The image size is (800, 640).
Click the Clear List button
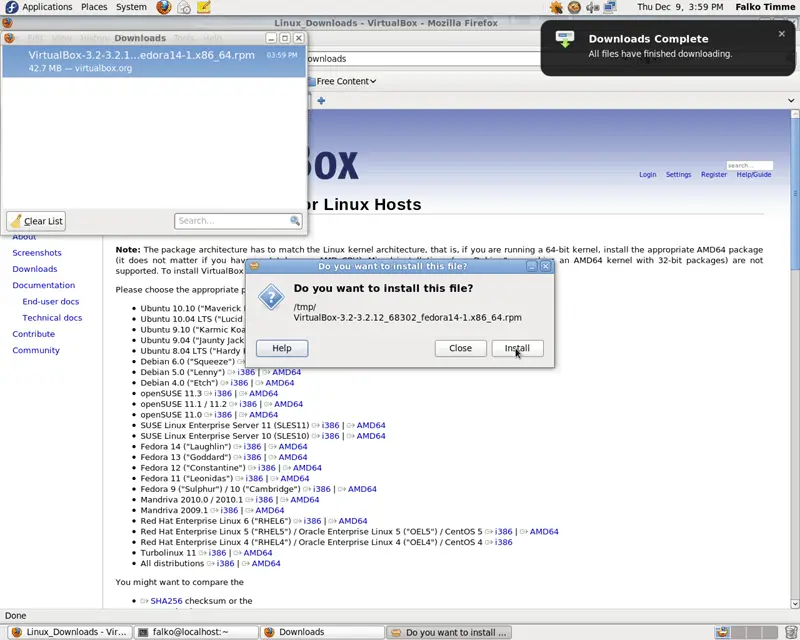[36, 221]
